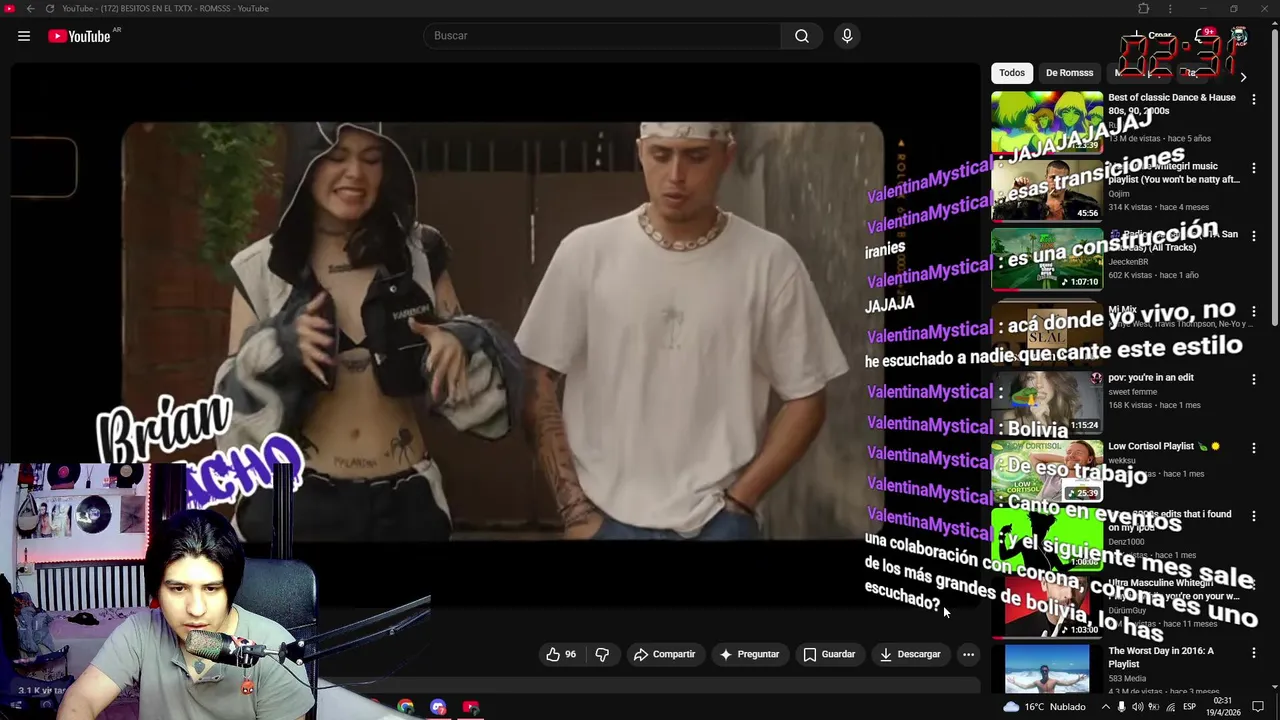1280x720 pixels.
Task: Open the purple-icon taskbar app
Action: point(438,707)
